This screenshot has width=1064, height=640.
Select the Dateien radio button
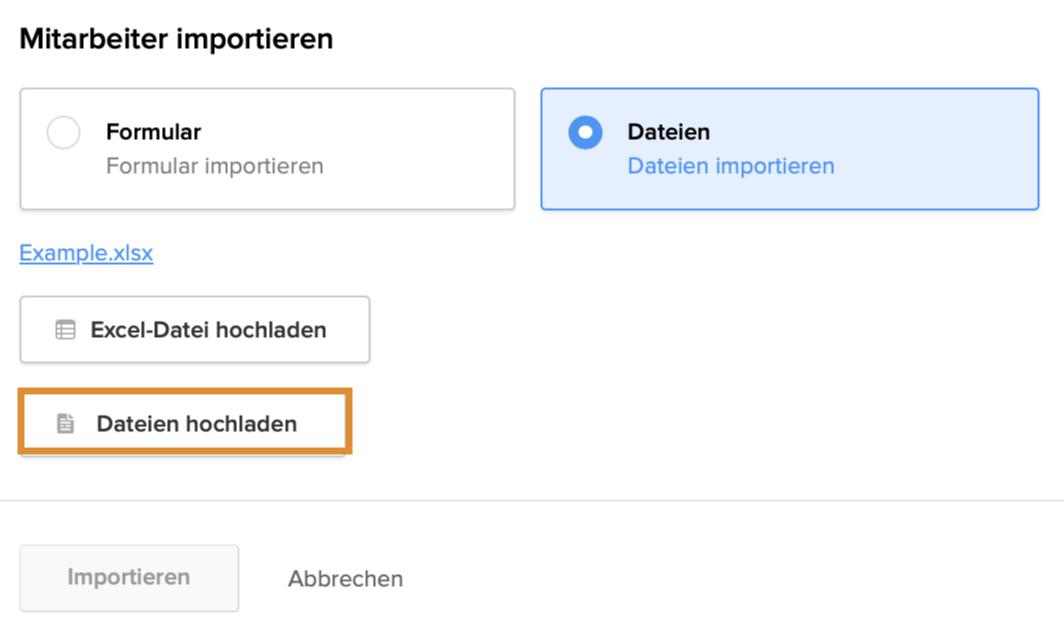[585, 133]
